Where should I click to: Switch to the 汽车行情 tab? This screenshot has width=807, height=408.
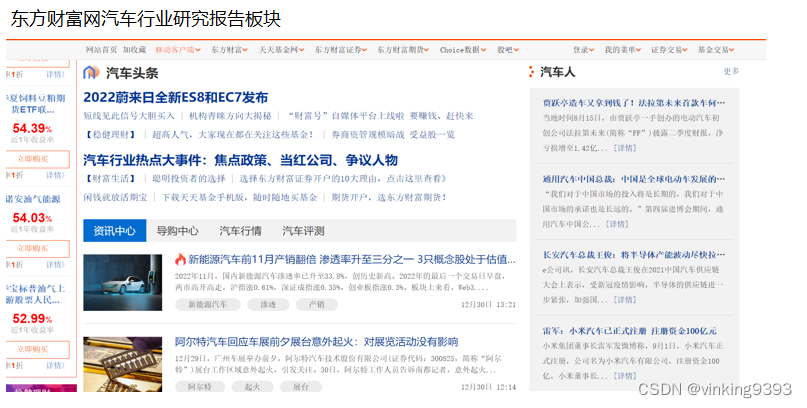(240, 230)
